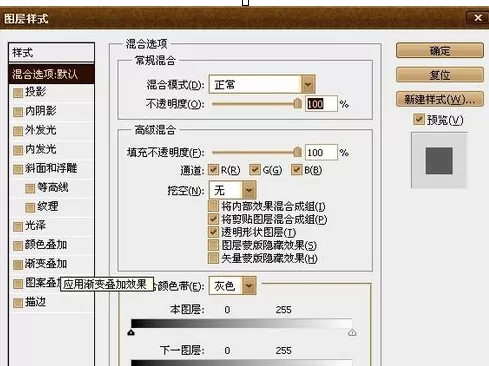Open the 颜色叠加 settings entry
This screenshot has height=366, width=489.
click(46, 244)
